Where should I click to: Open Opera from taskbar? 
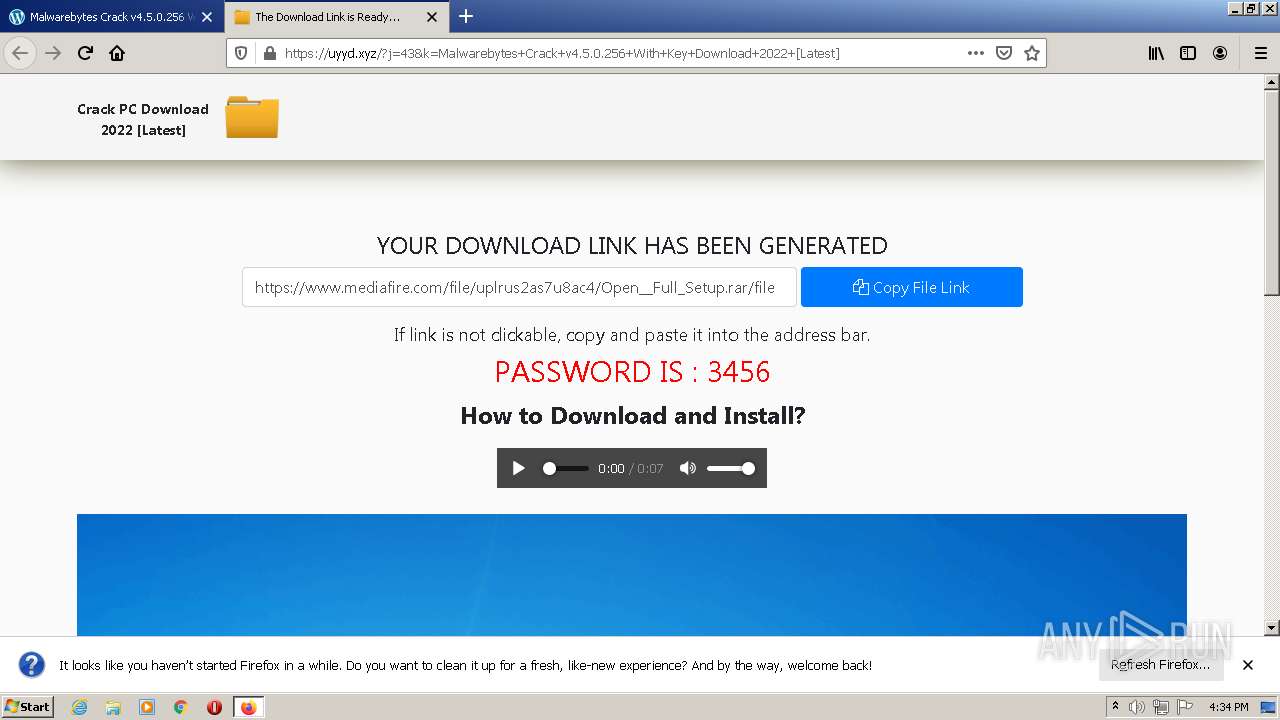tap(214, 707)
